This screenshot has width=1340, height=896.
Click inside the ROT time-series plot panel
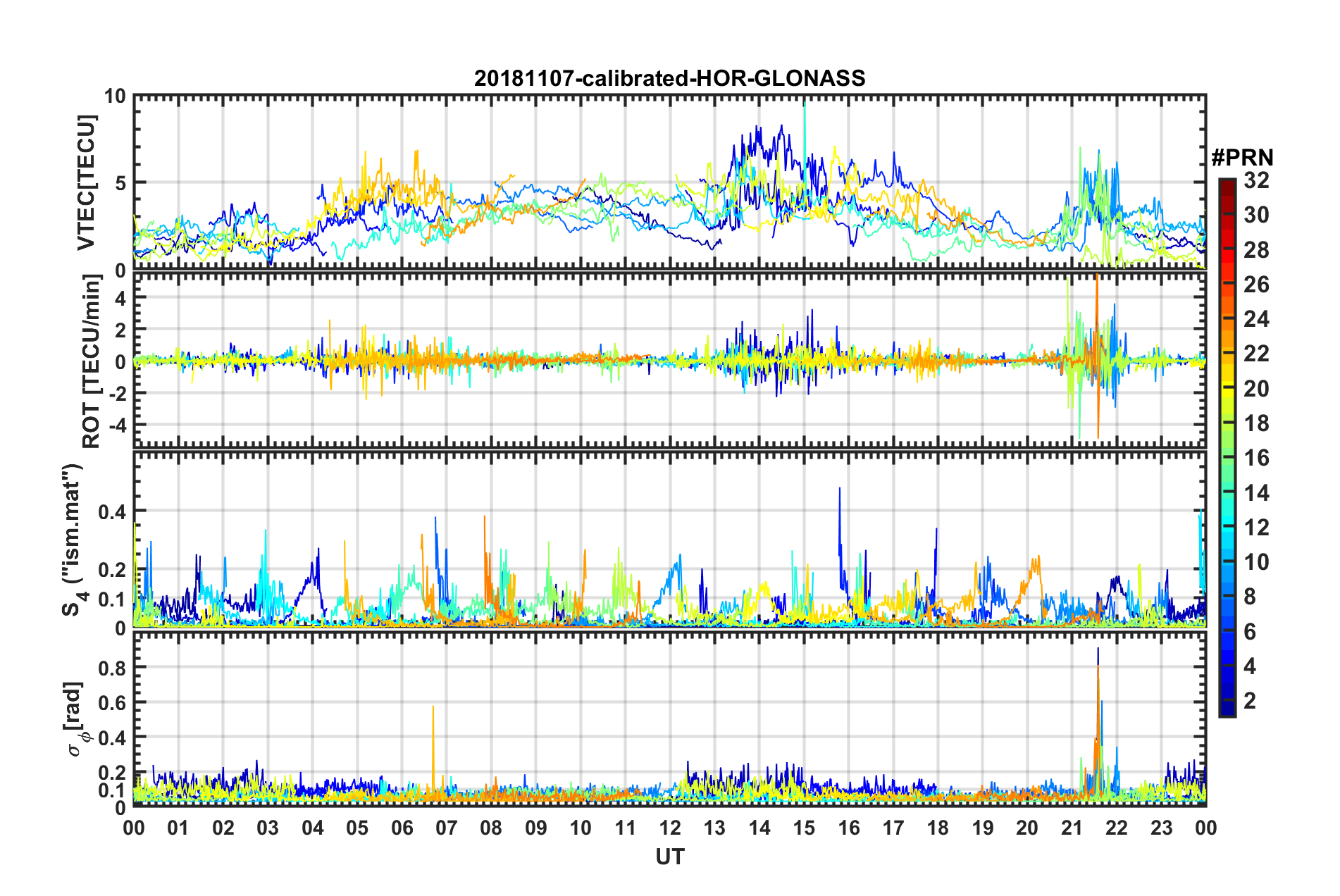(x=670, y=359)
